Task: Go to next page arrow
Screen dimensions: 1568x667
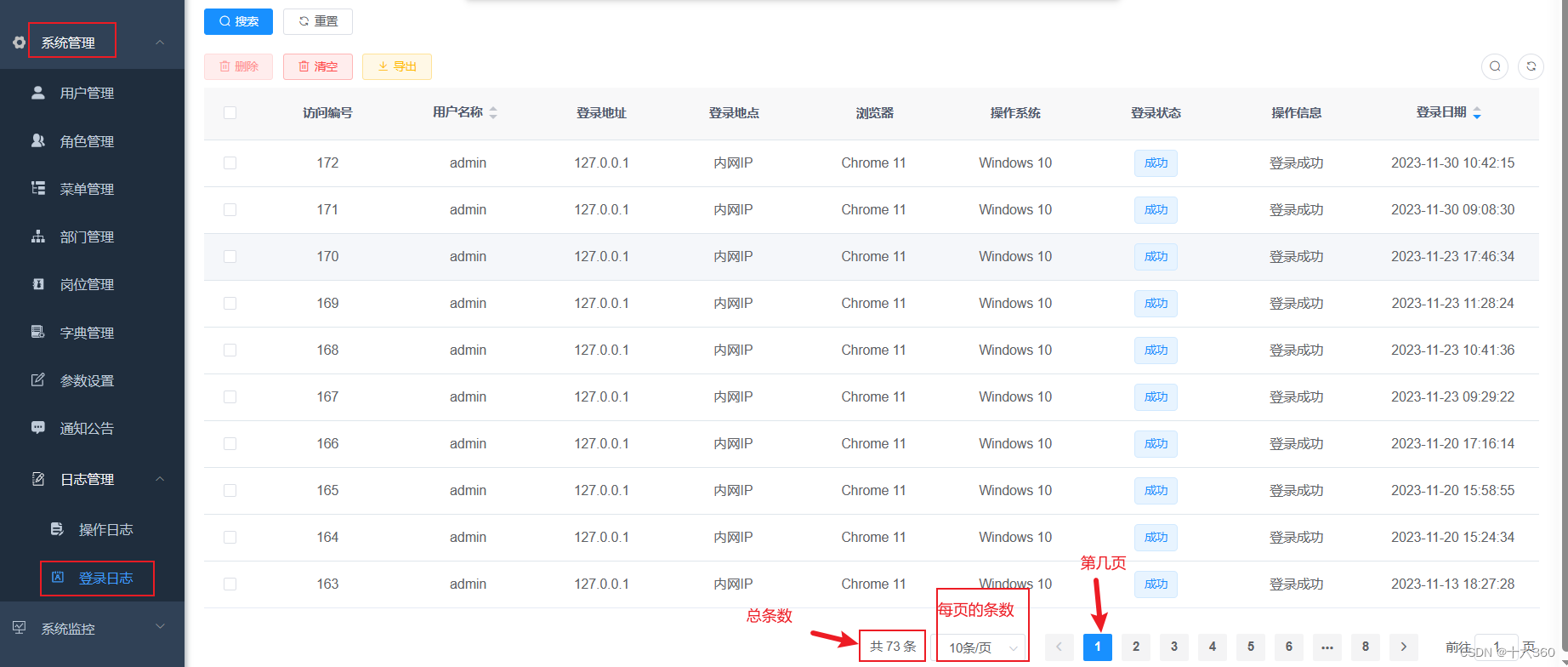Action: pyautogui.click(x=1404, y=647)
